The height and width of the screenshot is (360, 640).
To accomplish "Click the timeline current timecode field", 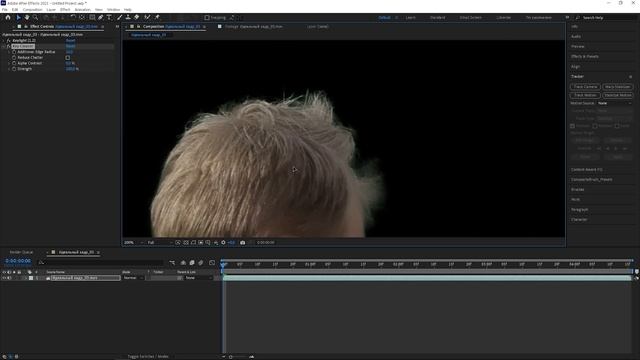I will point(18,261).
